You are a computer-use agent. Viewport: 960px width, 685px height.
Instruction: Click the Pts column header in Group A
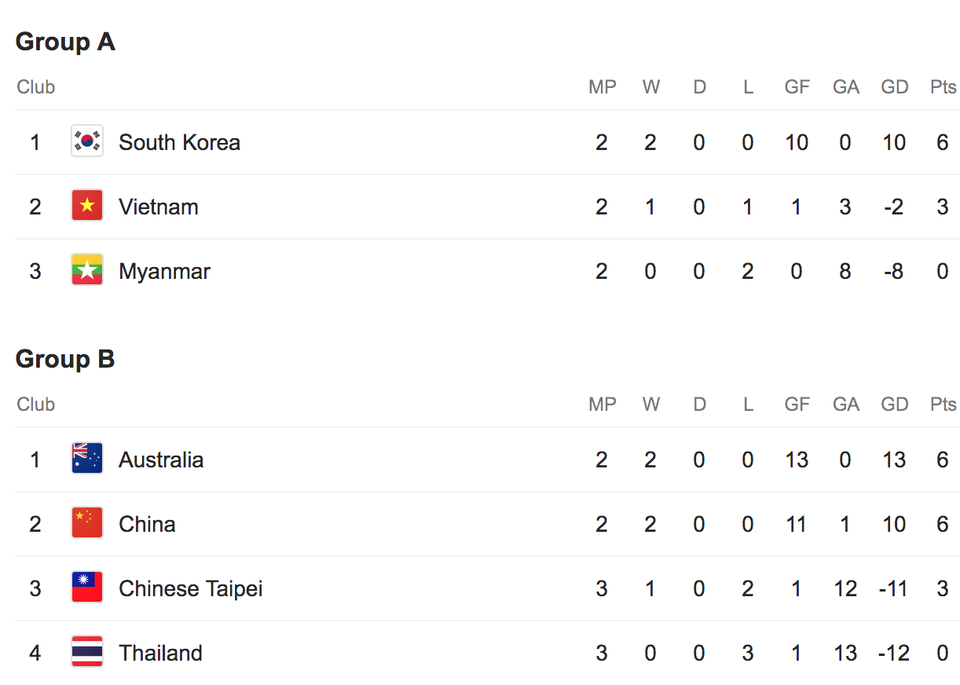(943, 87)
